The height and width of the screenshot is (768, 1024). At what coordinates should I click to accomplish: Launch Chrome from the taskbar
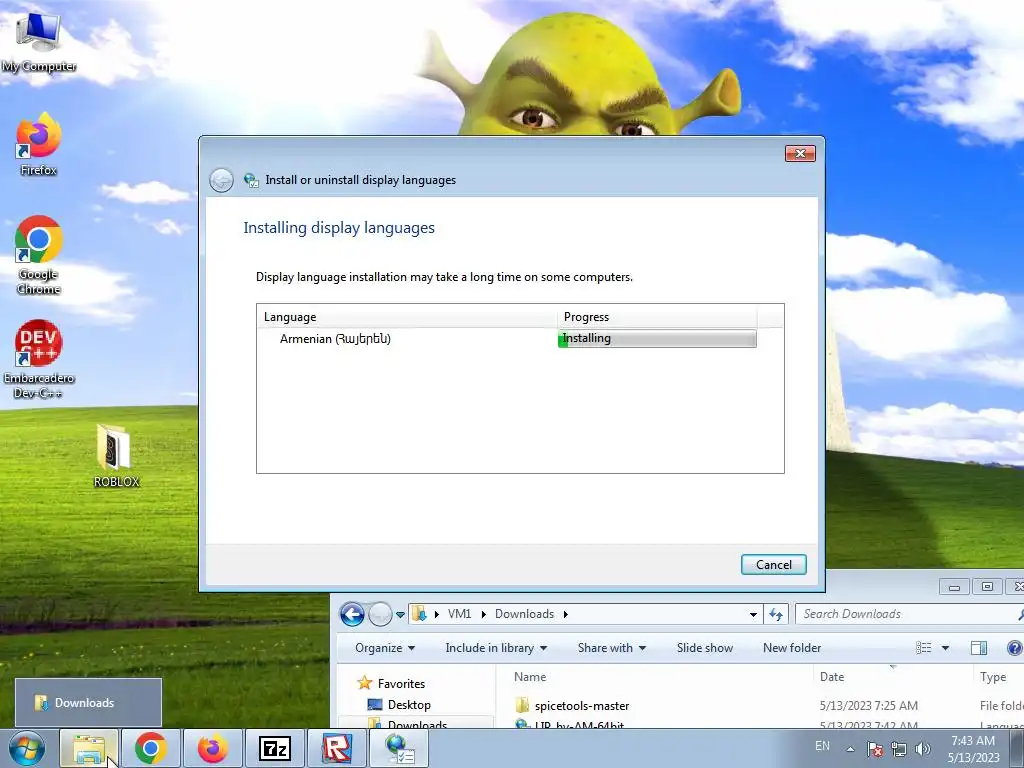151,748
